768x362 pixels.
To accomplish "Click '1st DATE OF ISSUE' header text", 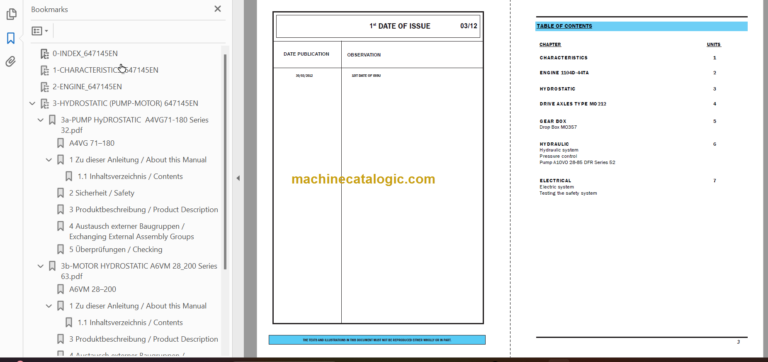I will 400,26.
